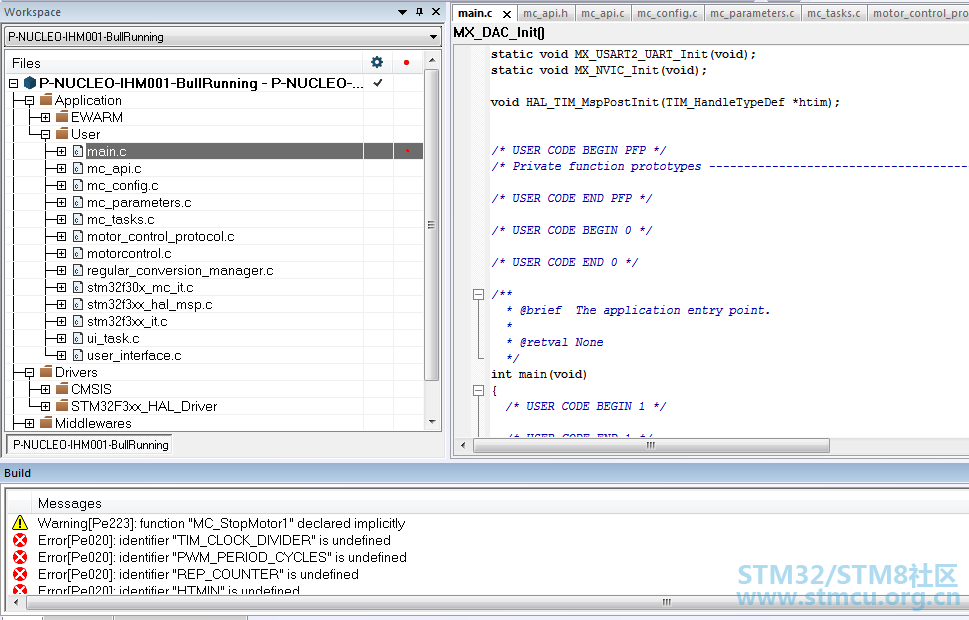Select mc_parameters.c in tree

139,202
